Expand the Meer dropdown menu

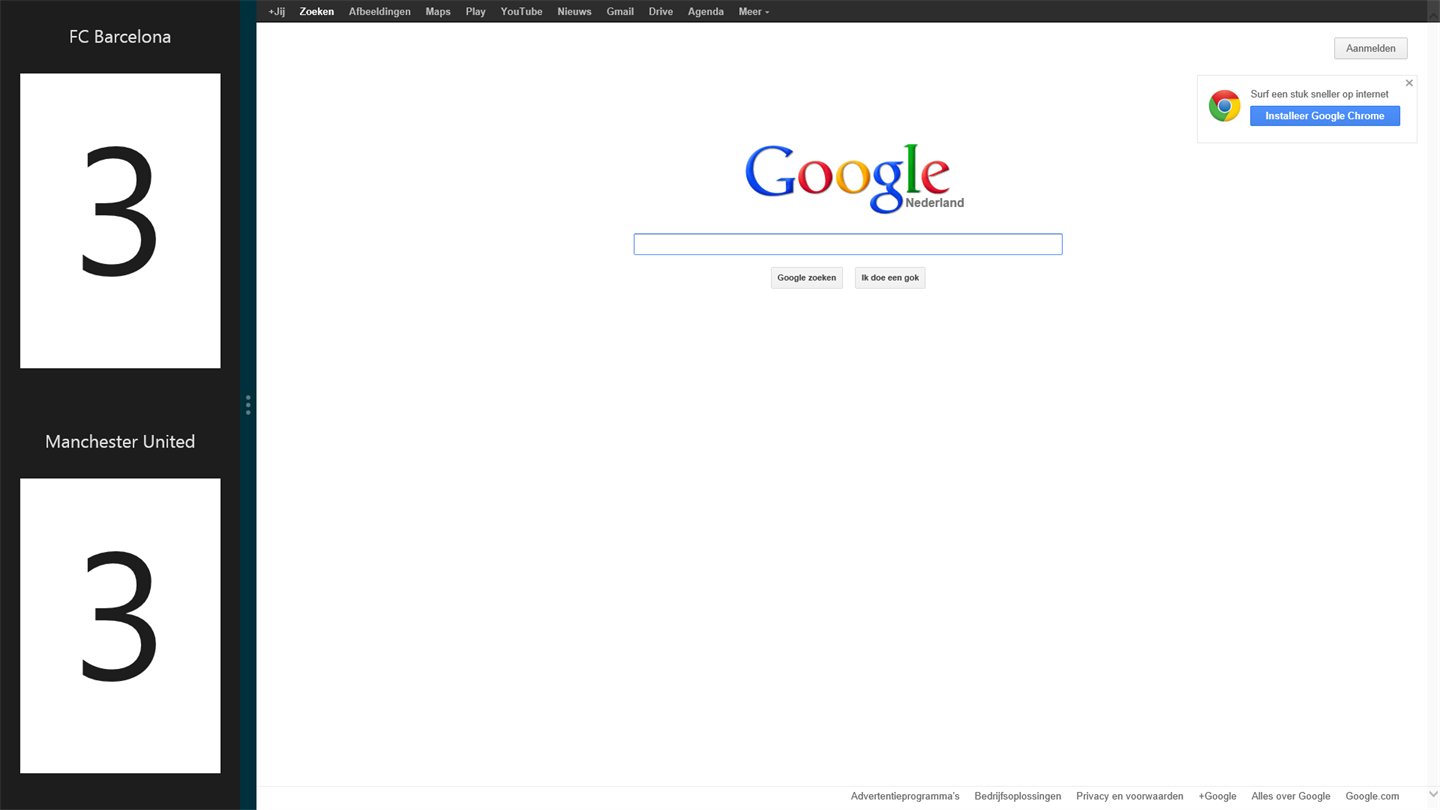click(x=753, y=12)
